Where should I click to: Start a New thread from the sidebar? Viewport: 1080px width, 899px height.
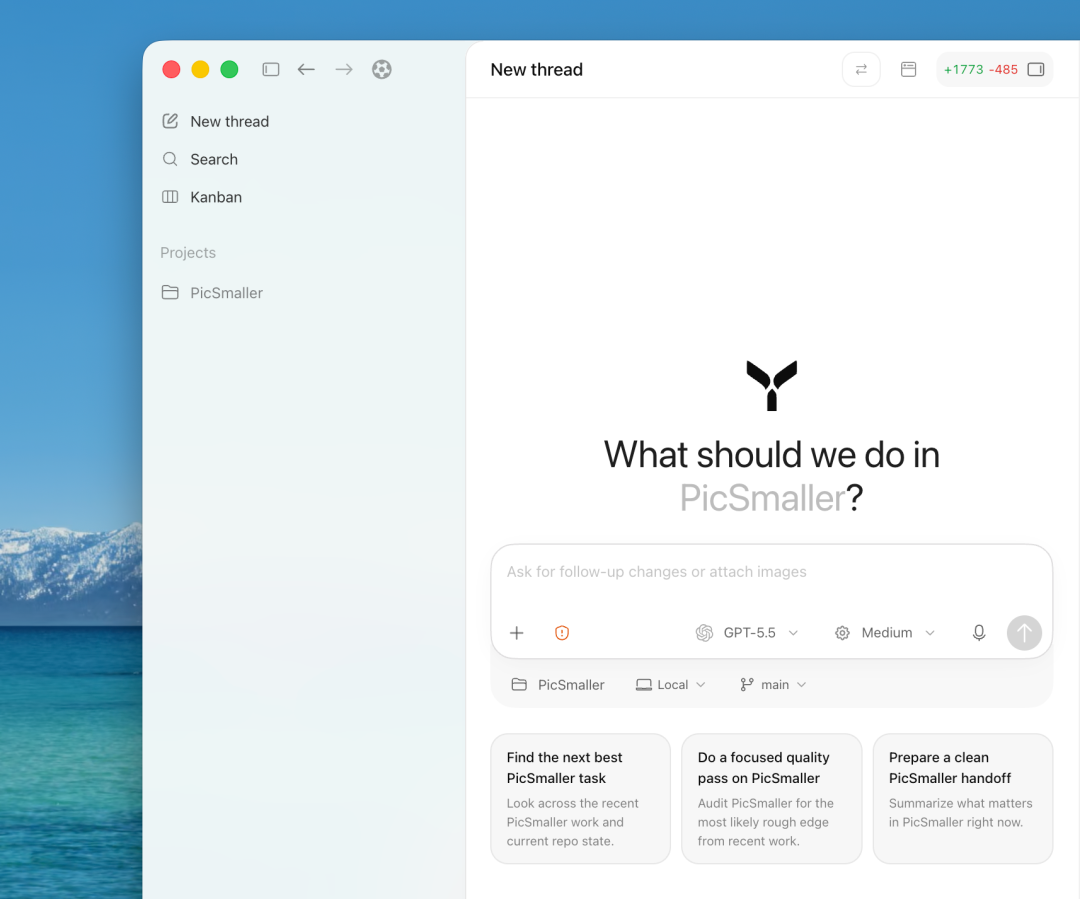216,121
